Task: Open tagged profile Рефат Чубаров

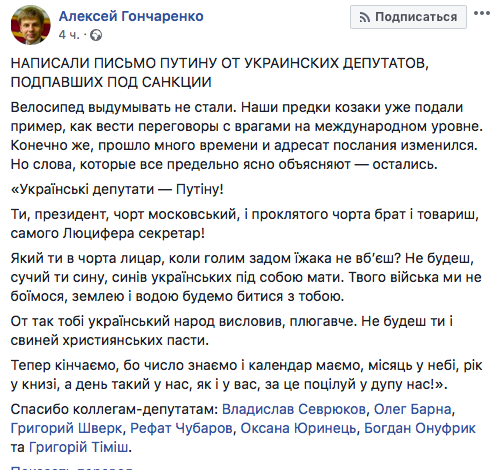Action: 181,428
